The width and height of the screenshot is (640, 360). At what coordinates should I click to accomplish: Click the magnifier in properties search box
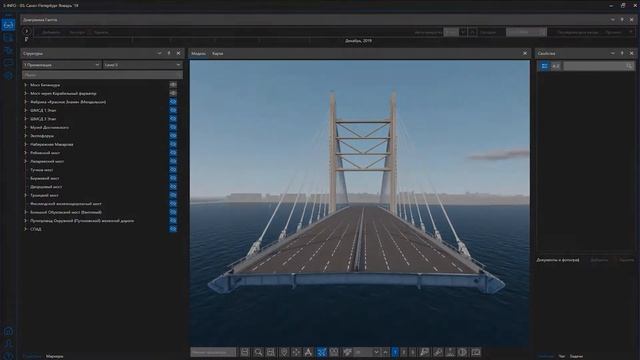tap(629, 66)
